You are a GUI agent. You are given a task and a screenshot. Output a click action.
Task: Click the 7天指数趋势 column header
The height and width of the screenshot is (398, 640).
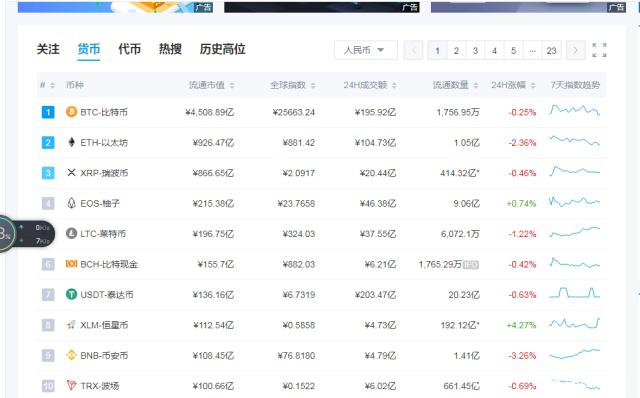(x=575, y=85)
